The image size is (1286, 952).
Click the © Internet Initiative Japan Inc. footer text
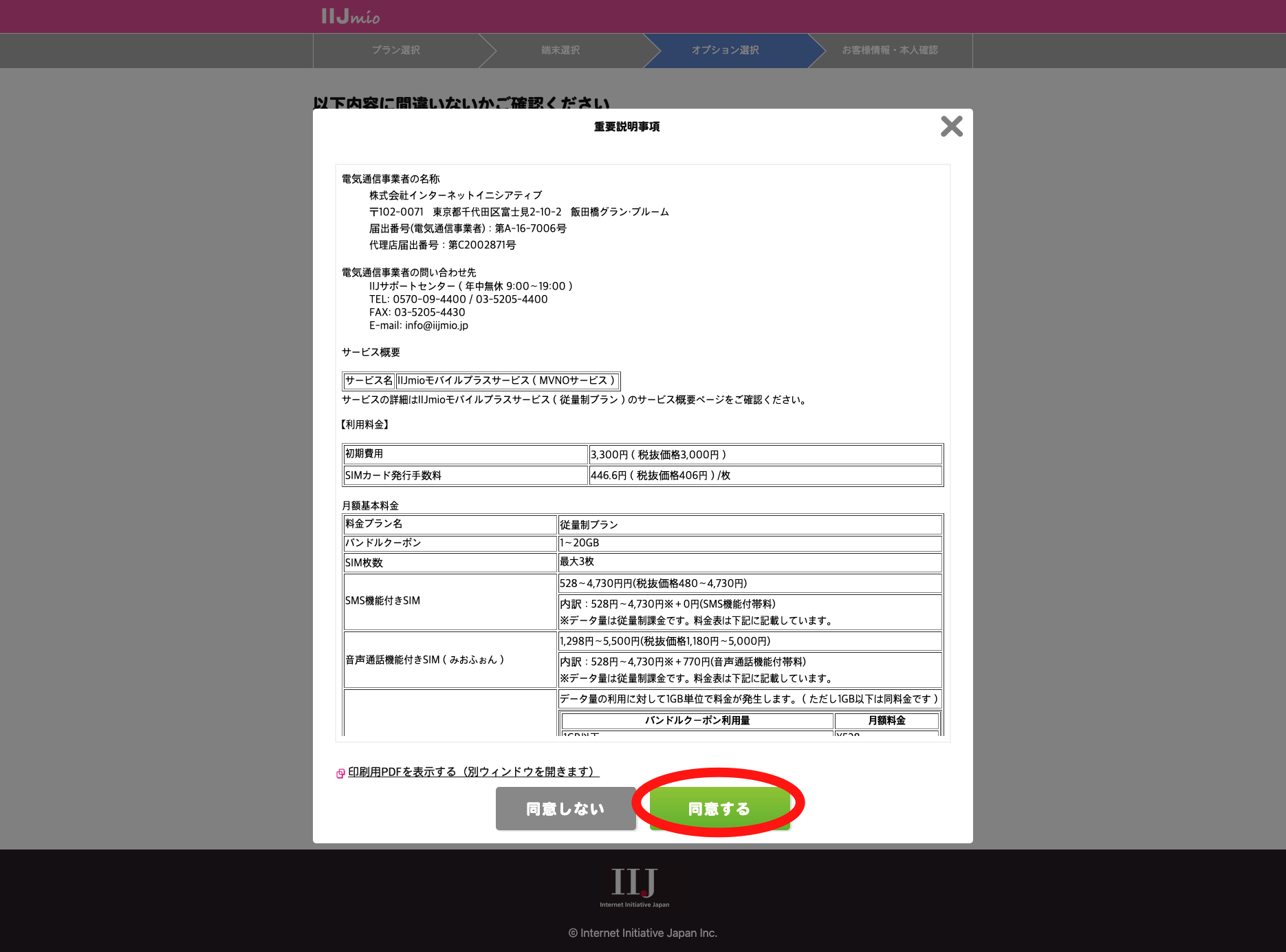pyautogui.click(x=642, y=933)
